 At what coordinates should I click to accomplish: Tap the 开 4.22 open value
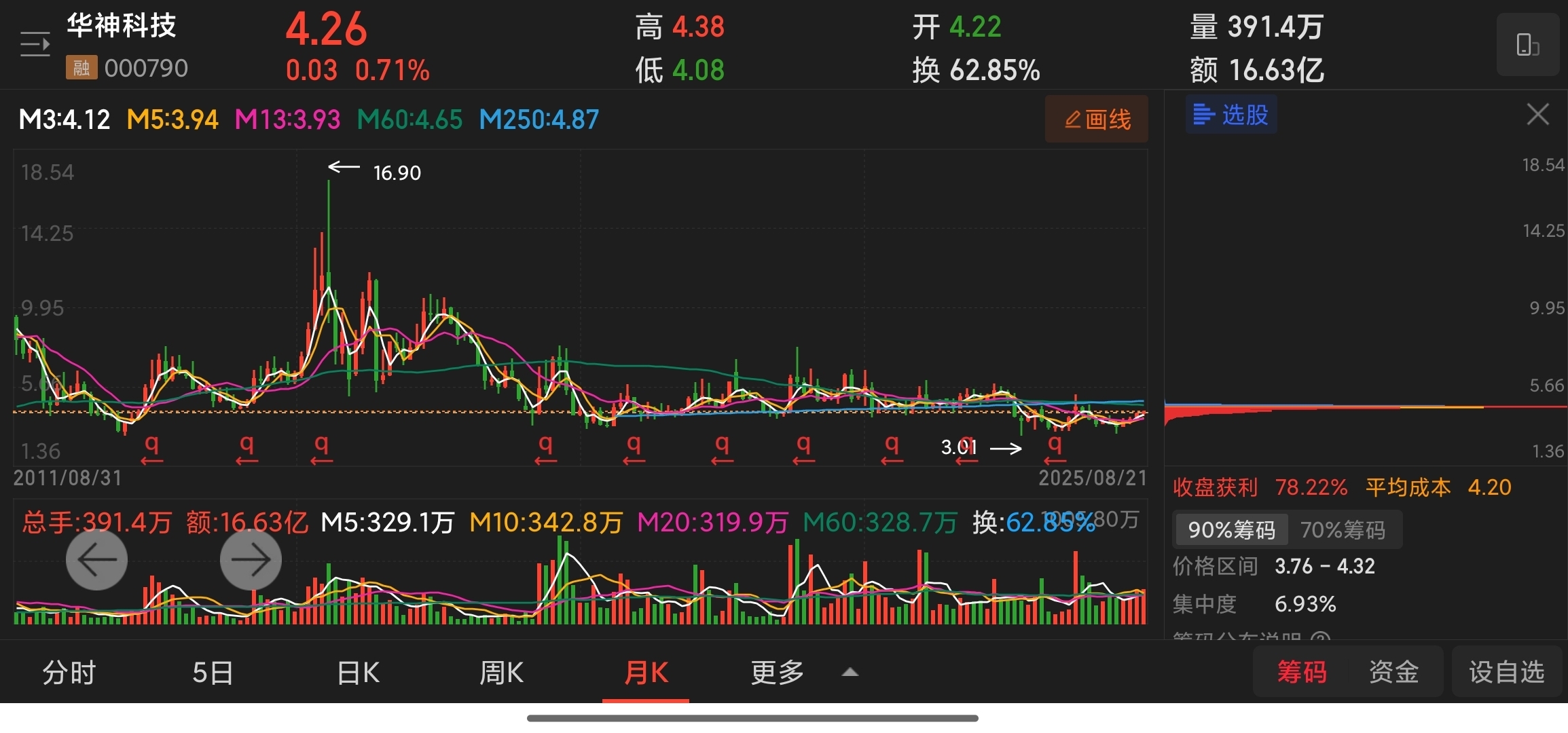(x=956, y=27)
